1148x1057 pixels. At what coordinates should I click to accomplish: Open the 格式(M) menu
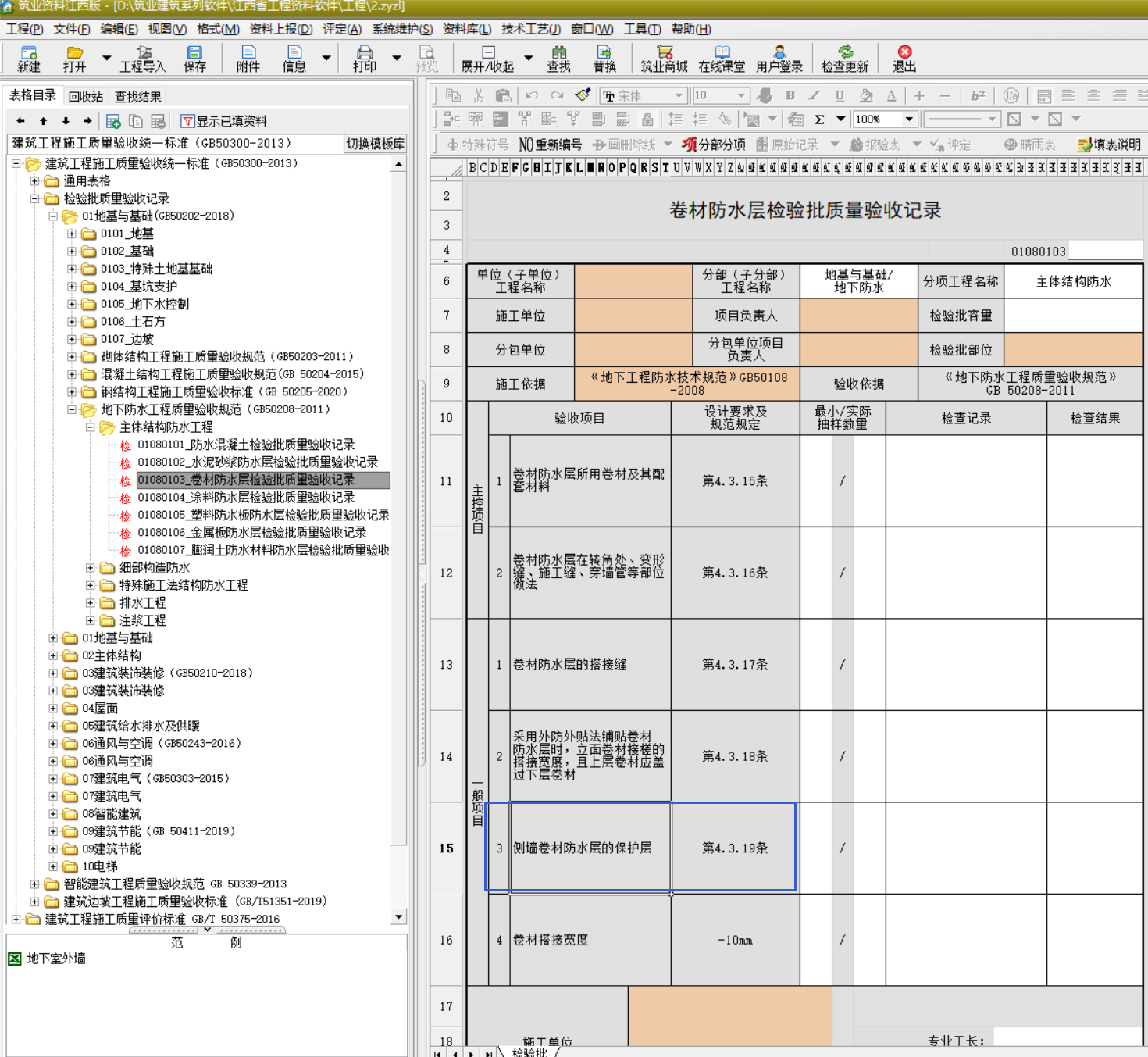tap(218, 29)
